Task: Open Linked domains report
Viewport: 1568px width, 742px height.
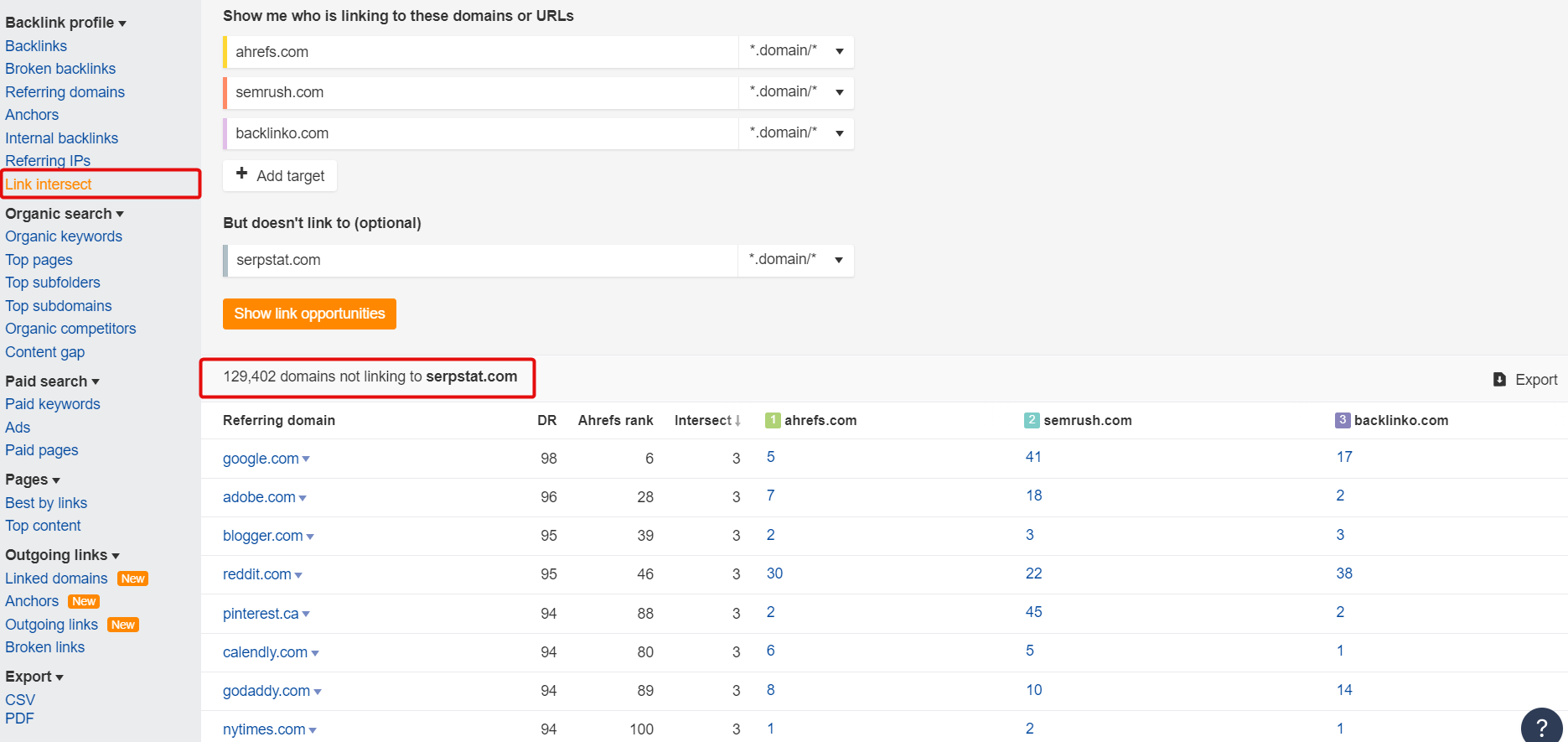Action: tap(56, 579)
